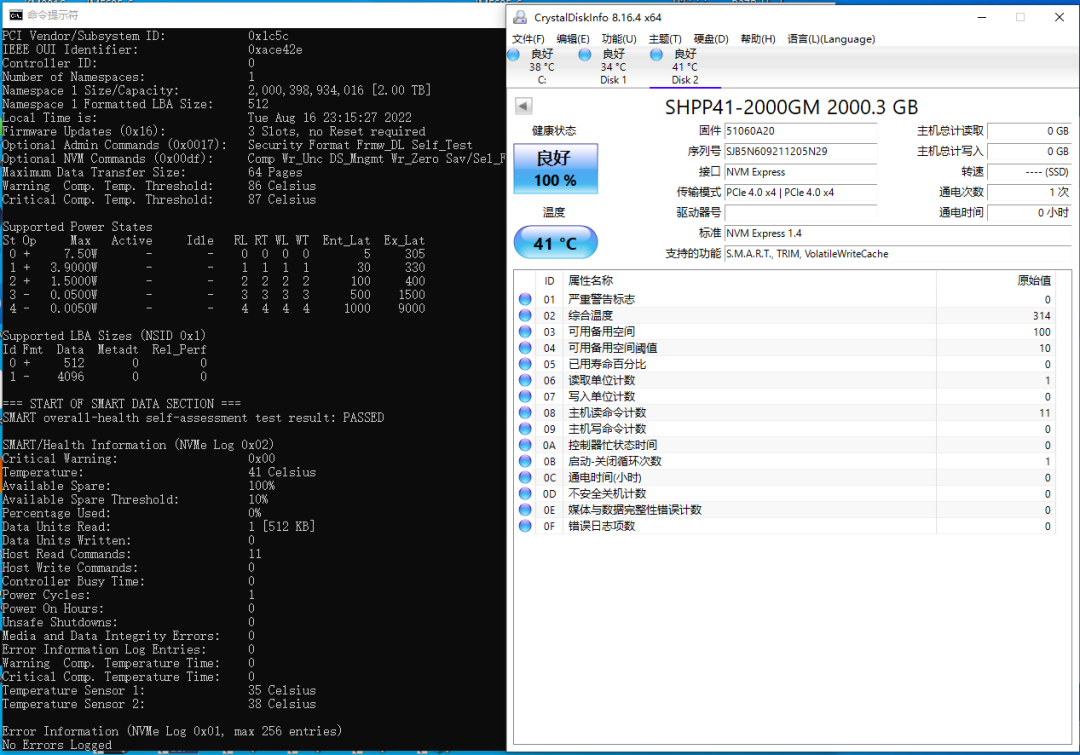Image resolution: width=1080 pixels, height=755 pixels.
Task: Click the 41 °C temperature indicator button
Action: (555, 242)
